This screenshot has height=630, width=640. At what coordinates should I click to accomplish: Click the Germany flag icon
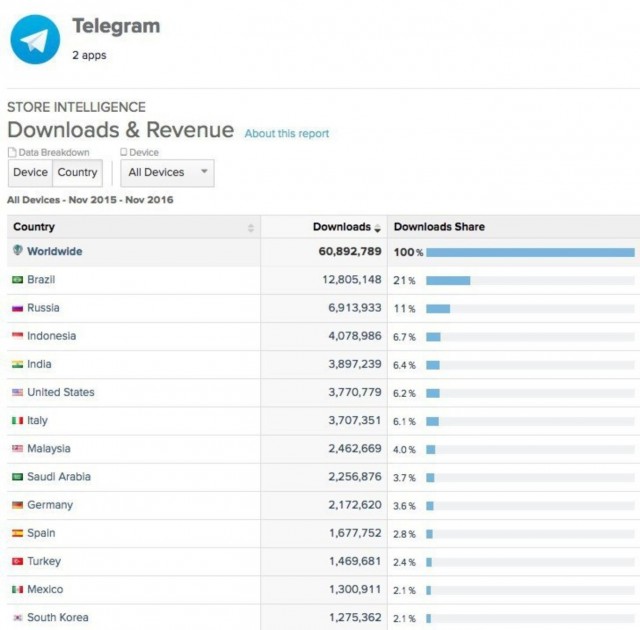tap(18, 505)
